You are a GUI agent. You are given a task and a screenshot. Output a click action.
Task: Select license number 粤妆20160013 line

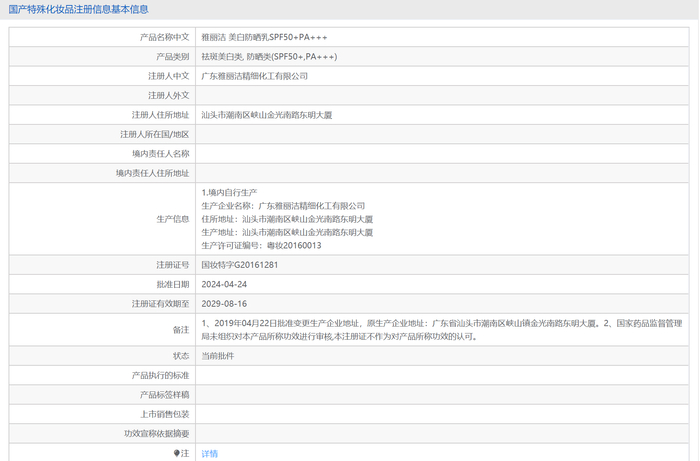coord(261,245)
